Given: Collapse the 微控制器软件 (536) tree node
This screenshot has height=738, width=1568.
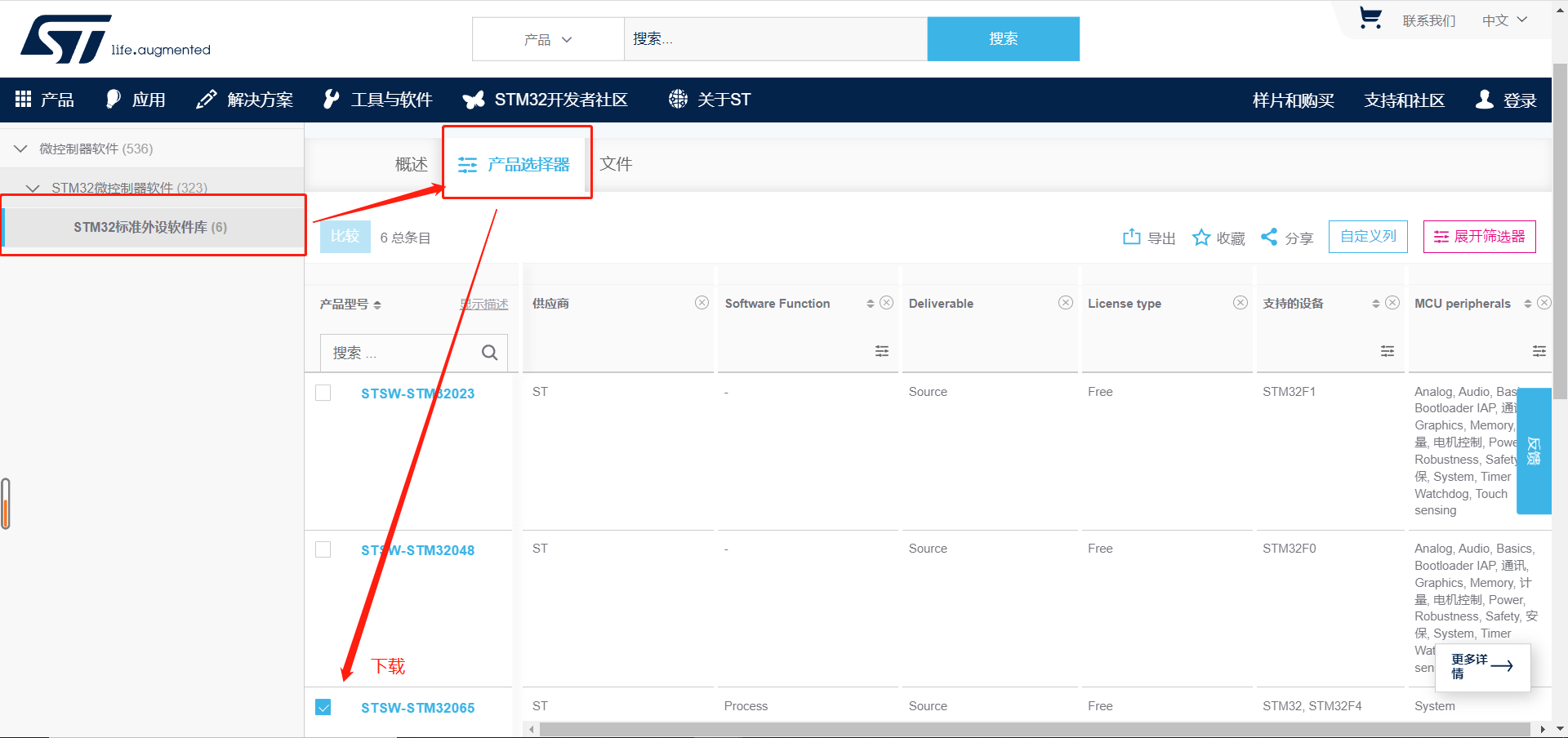Looking at the screenshot, I should [x=21, y=149].
